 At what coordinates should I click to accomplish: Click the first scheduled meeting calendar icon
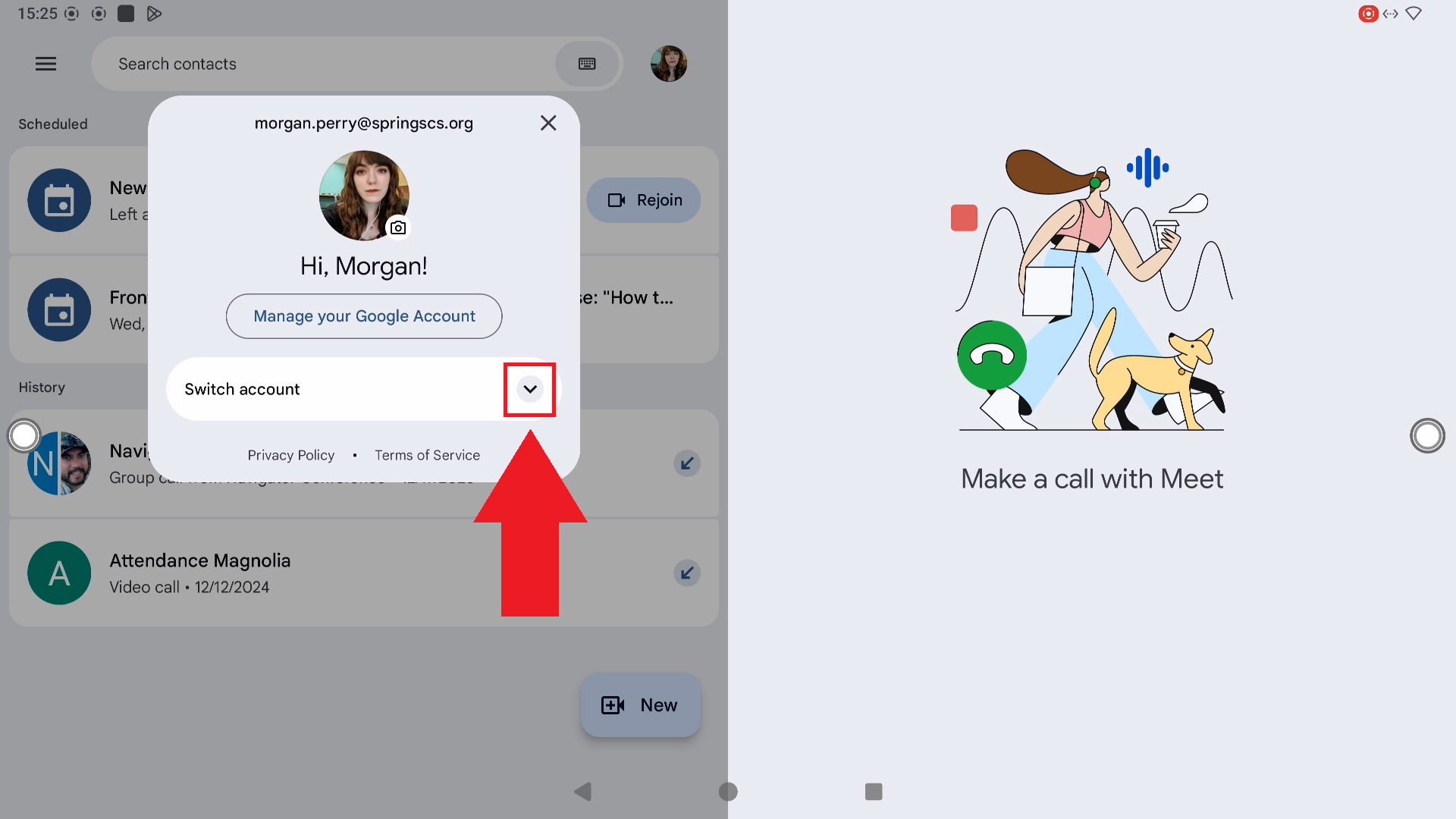pyautogui.click(x=59, y=200)
